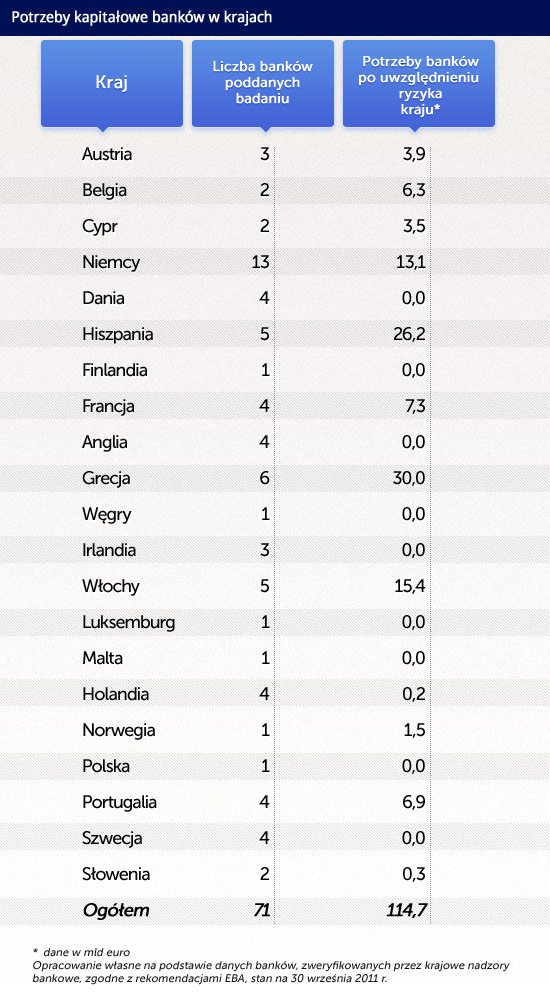Click the total value 114,7
550x998 pixels.
[406, 911]
